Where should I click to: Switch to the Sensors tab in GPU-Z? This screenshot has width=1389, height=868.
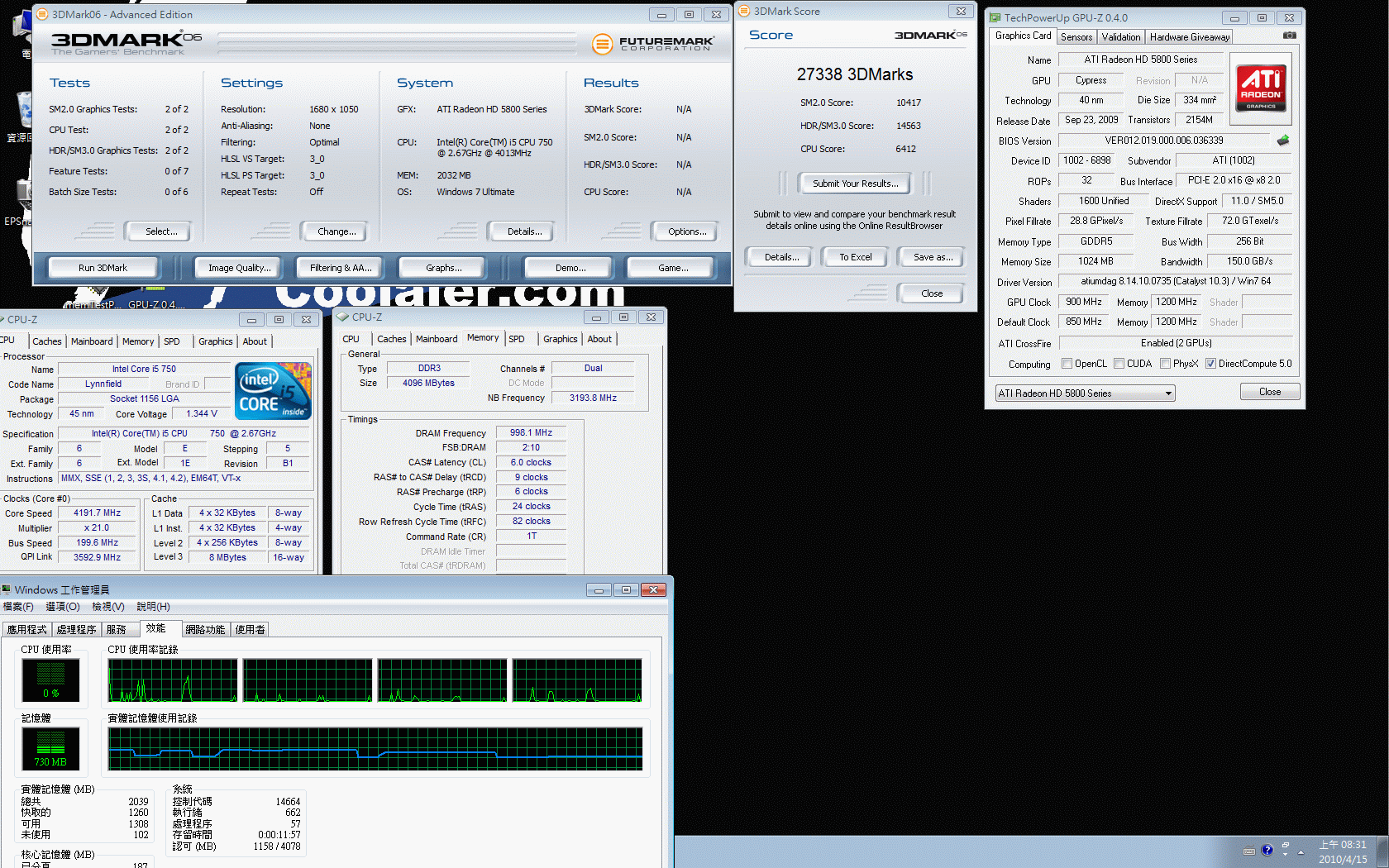(x=1076, y=37)
